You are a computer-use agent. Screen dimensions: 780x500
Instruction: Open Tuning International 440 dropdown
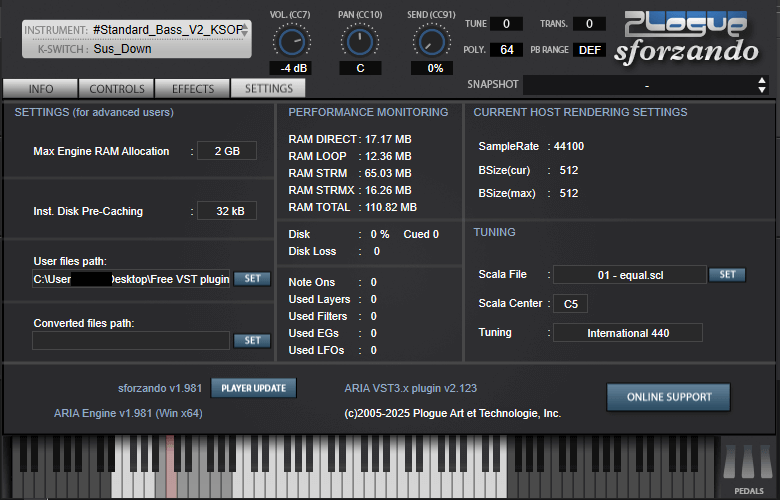click(628, 333)
